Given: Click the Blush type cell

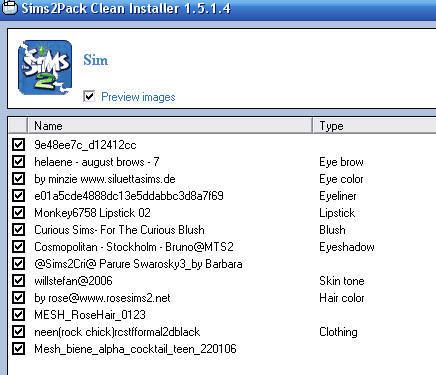Looking at the screenshot, I should [x=332, y=230].
